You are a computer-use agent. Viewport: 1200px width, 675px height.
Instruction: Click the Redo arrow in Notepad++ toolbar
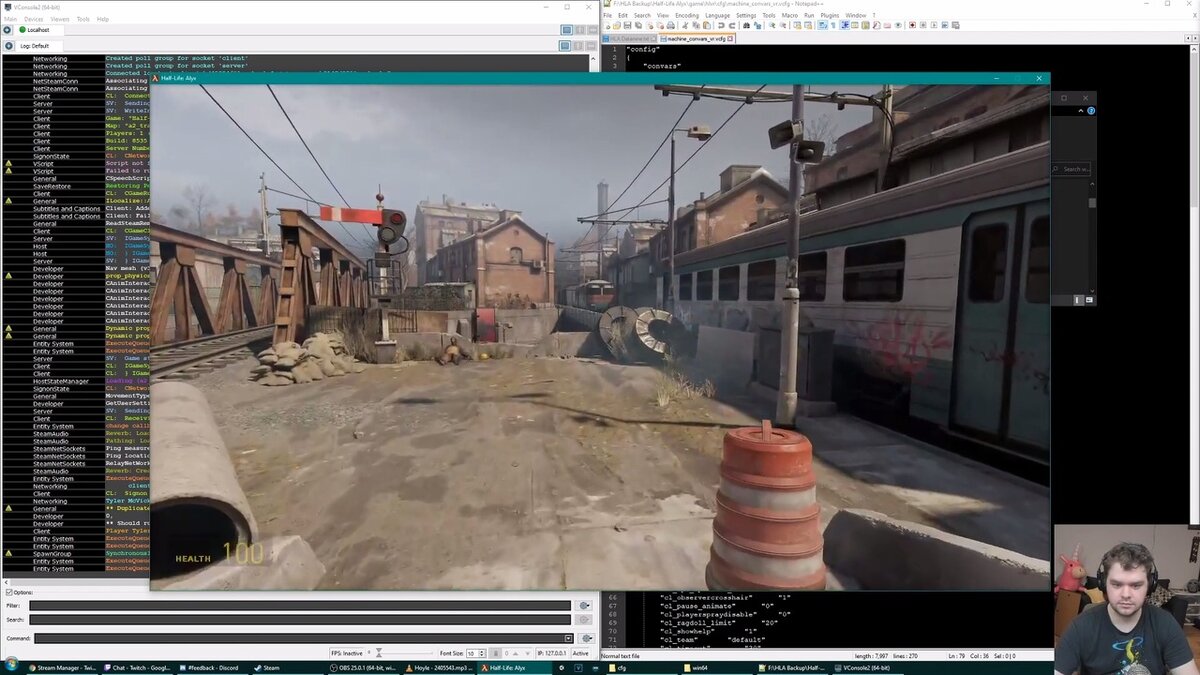point(732,25)
